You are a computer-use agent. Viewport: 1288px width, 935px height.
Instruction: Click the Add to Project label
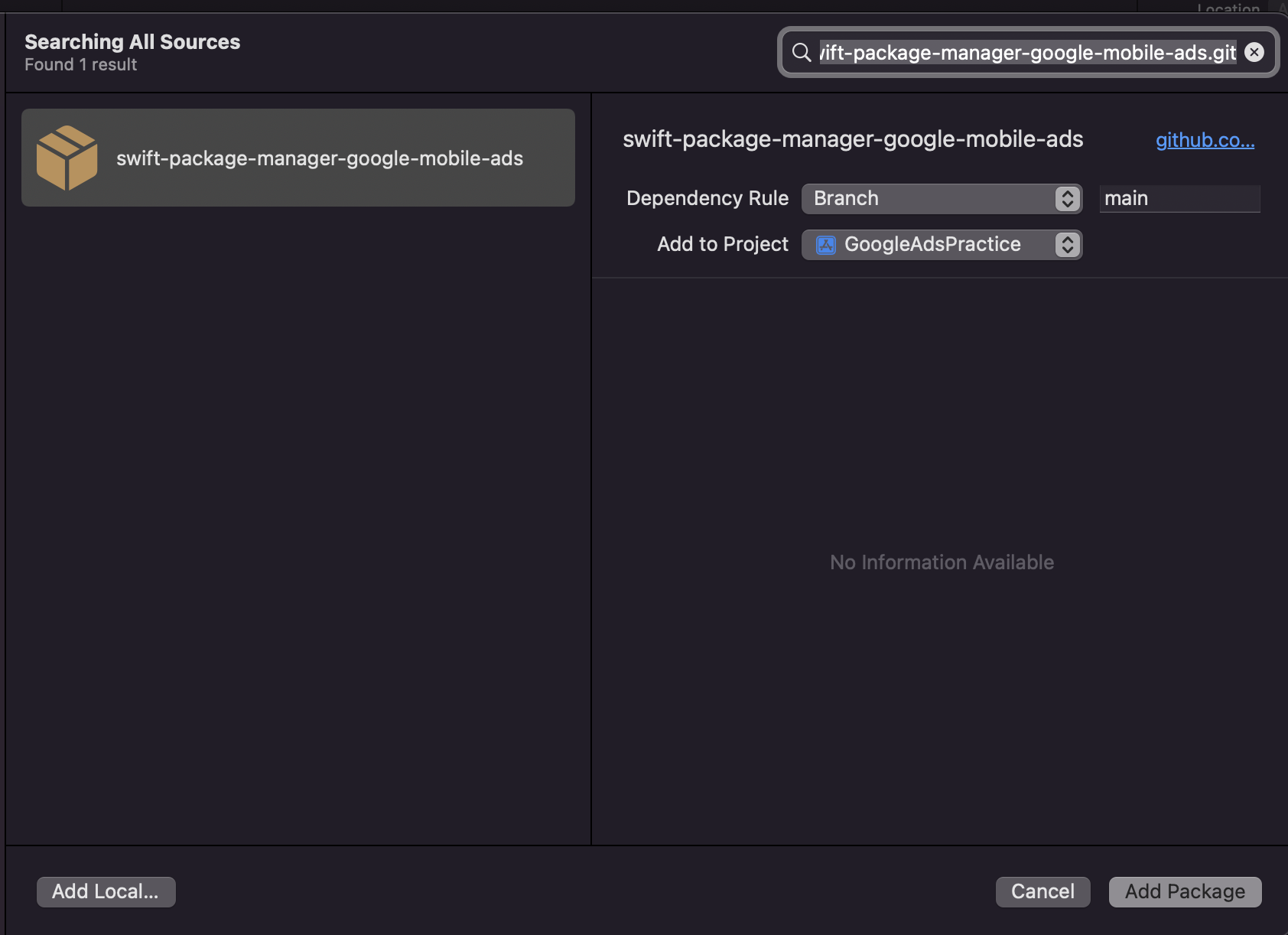pyautogui.click(x=723, y=244)
